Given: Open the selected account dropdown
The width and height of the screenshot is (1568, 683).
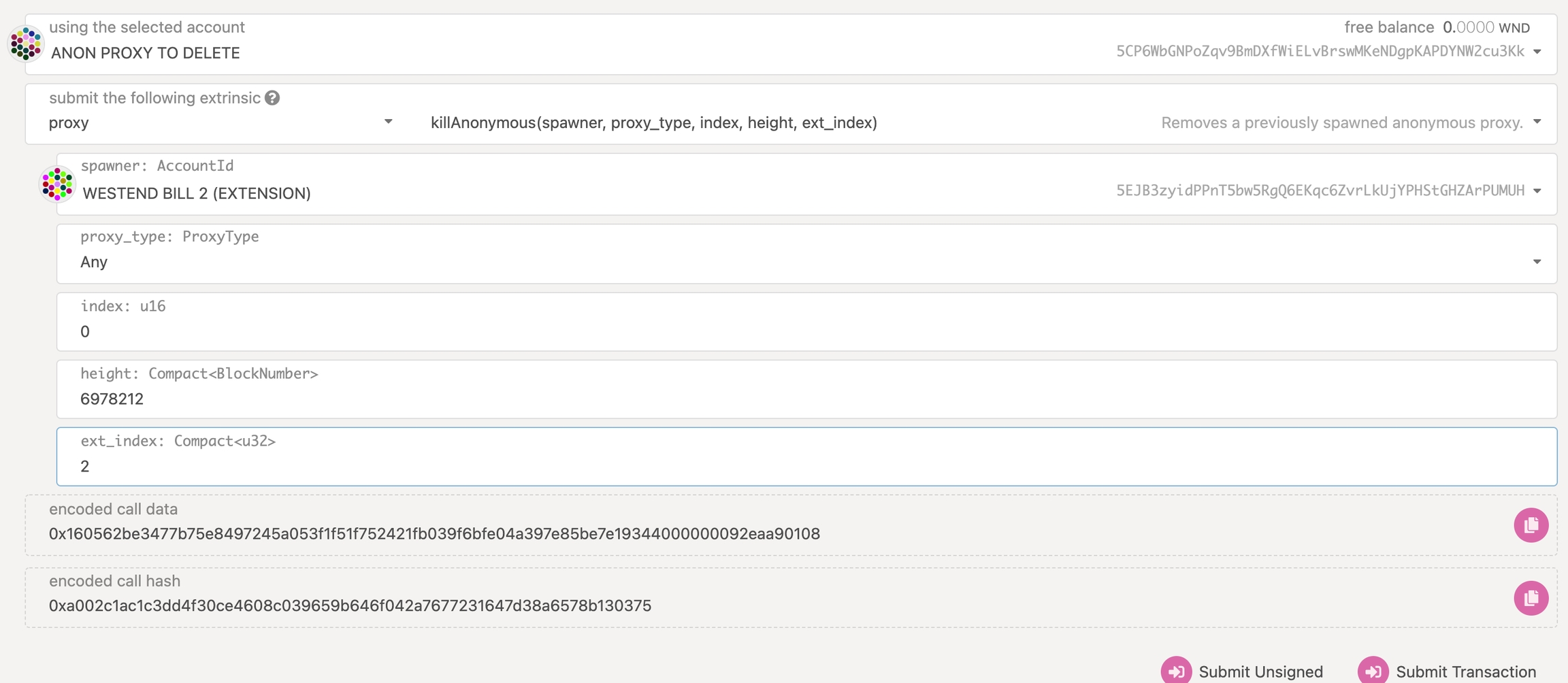Looking at the screenshot, I should (x=1537, y=52).
